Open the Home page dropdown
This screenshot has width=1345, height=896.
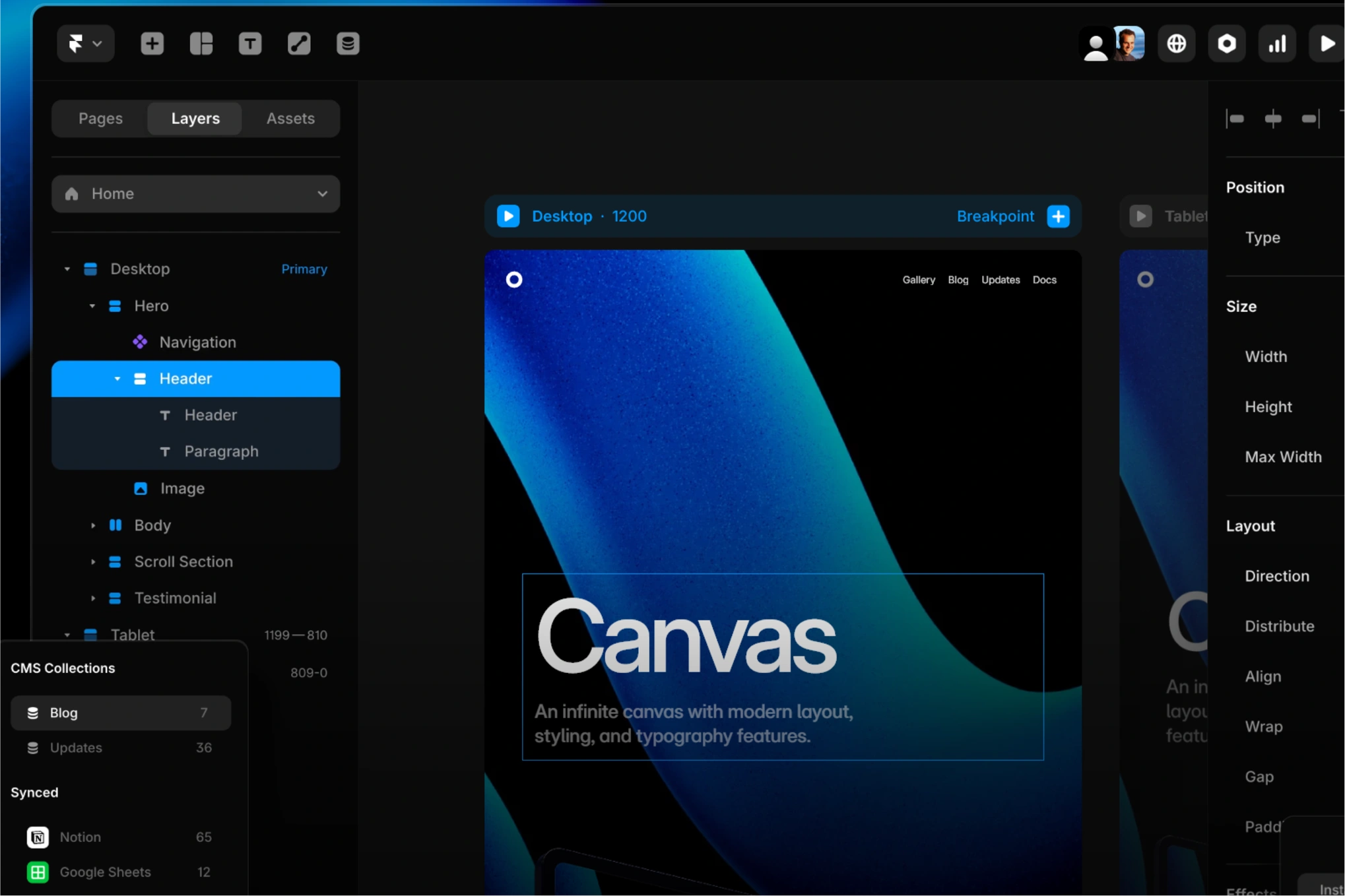pyautogui.click(x=195, y=193)
